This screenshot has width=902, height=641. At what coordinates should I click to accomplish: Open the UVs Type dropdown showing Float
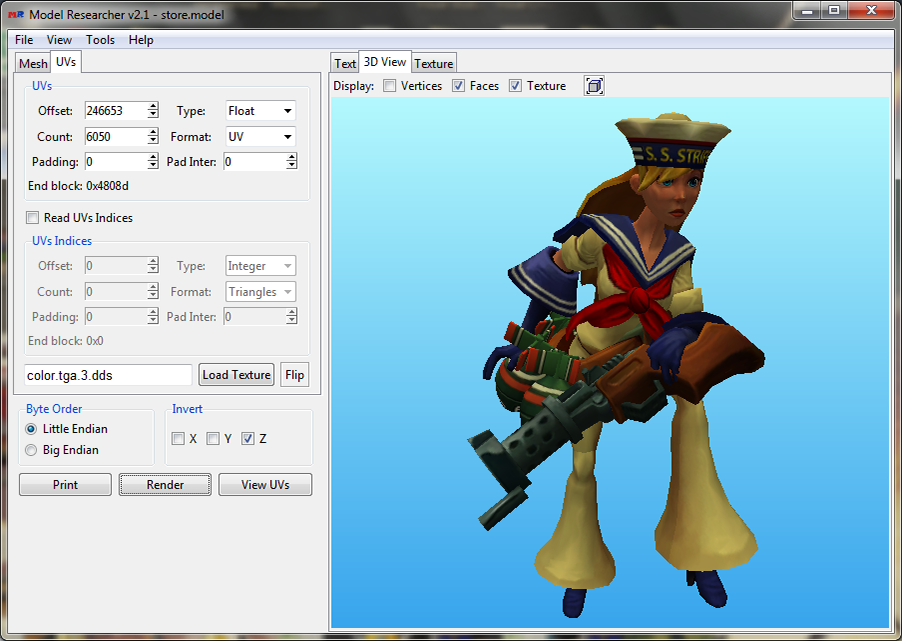click(x=261, y=110)
